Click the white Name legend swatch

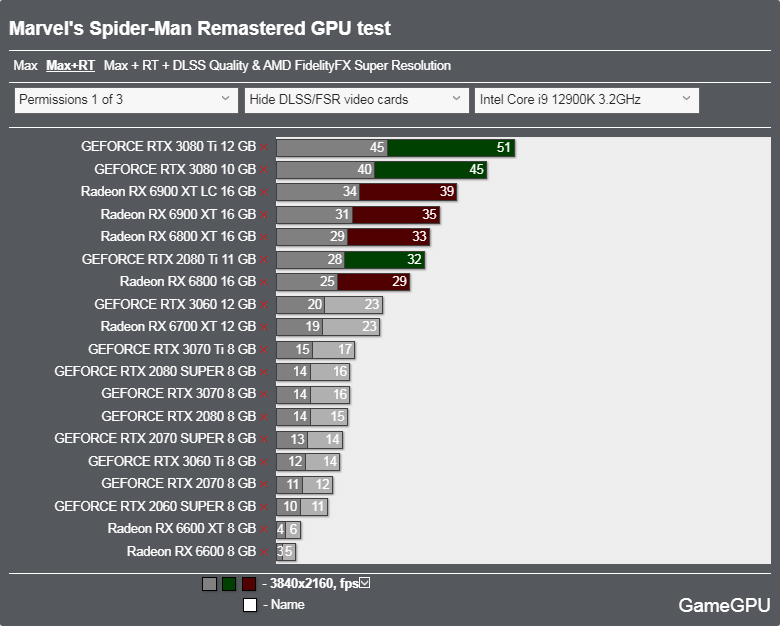(x=250, y=605)
